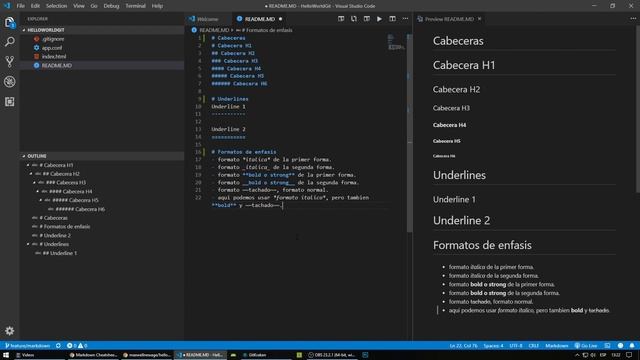Open errors and warnings count in status bar
This screenshot has width=640, height=360.
pos(77,346)
